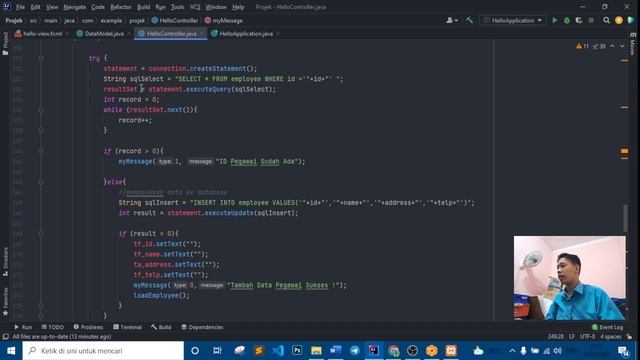Open the bottom Build tool window button
The width and height of the screenshot is (640, 360).
coord(161,327)
